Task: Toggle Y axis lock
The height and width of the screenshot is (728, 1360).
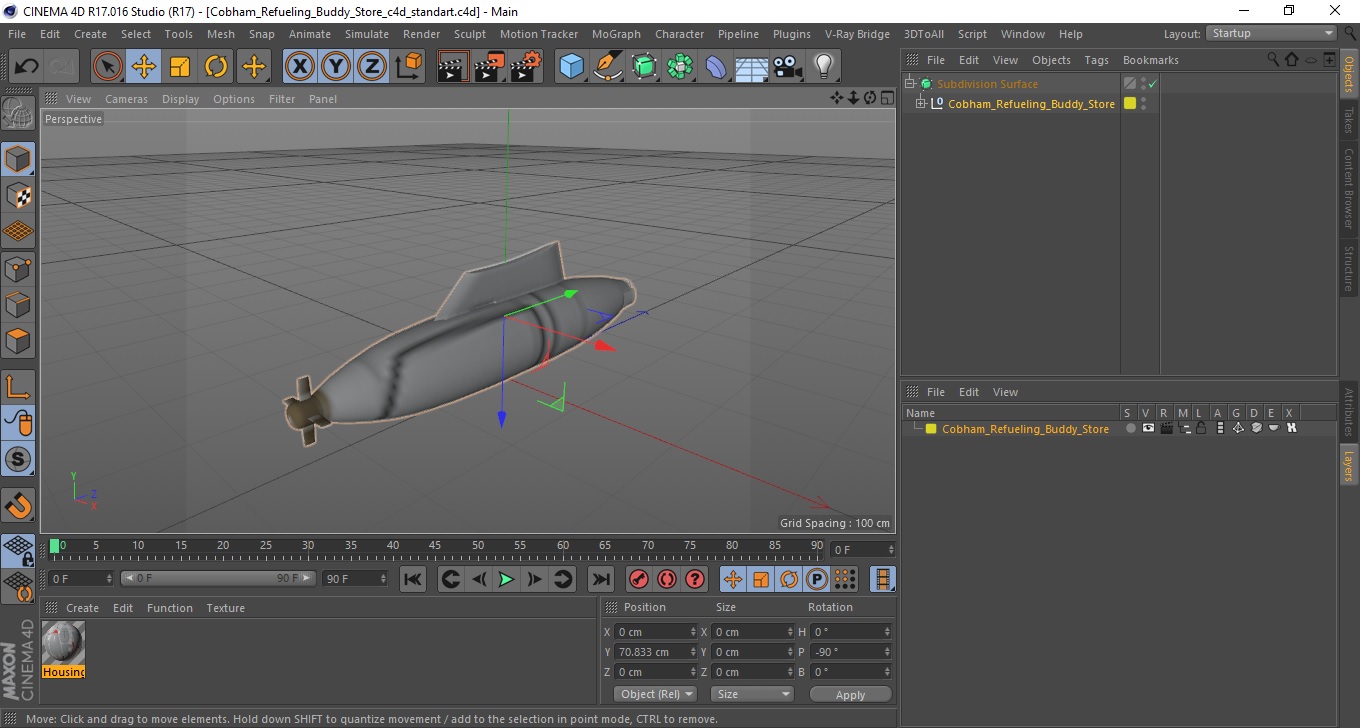Action: click(x=336, y=67)
